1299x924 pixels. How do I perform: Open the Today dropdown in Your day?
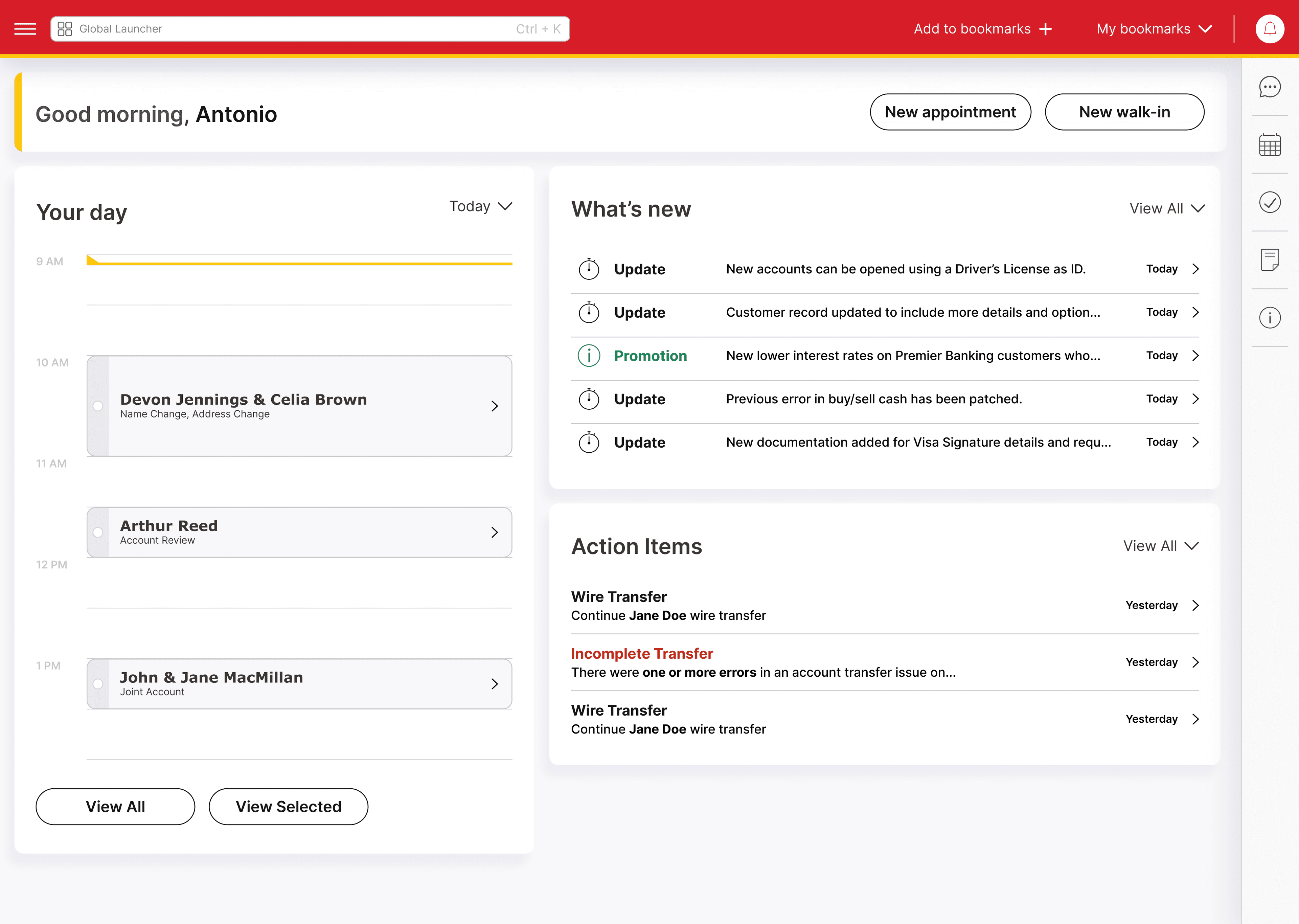tap(481, 206)
